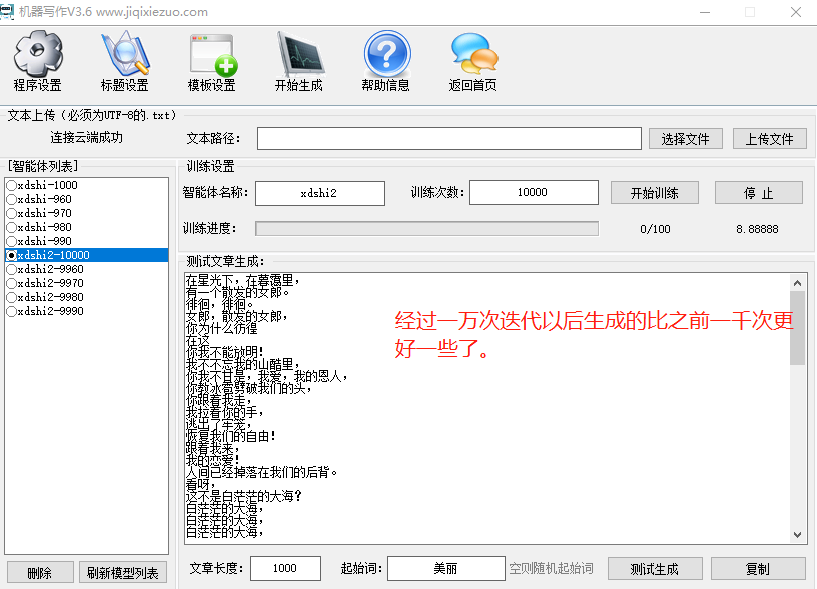Open 模板设置 toolbar icon
Screen dimensions: 817x589
pos(211,54)
